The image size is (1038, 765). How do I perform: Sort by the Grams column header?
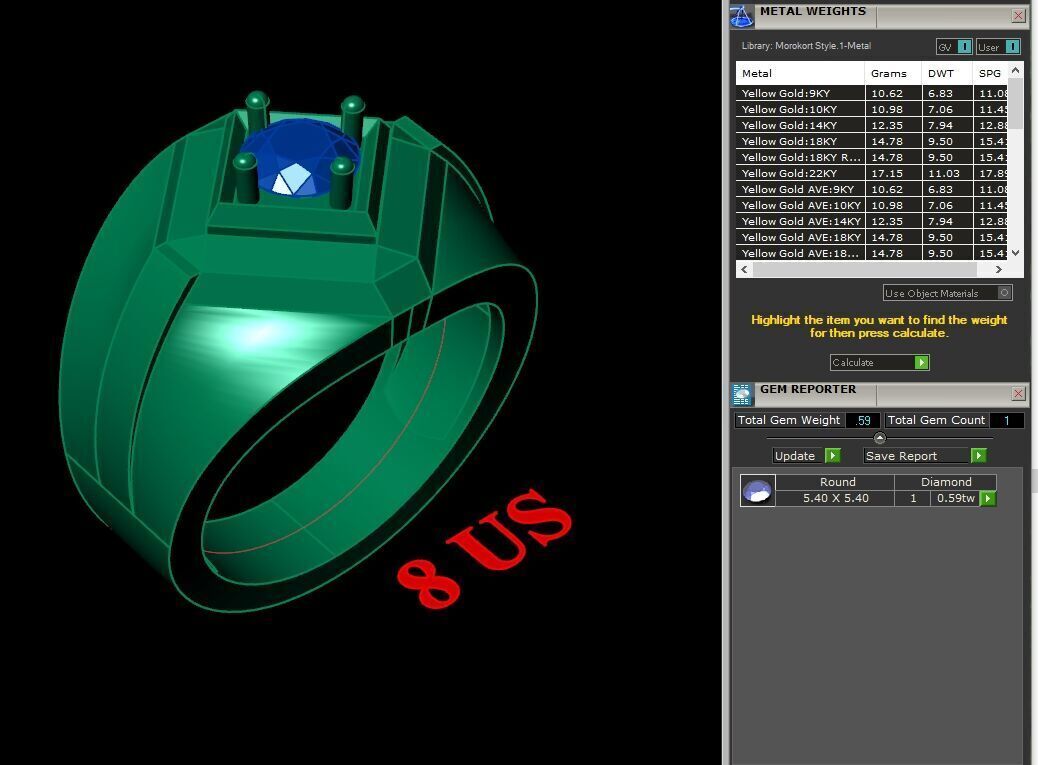point(892,73)
